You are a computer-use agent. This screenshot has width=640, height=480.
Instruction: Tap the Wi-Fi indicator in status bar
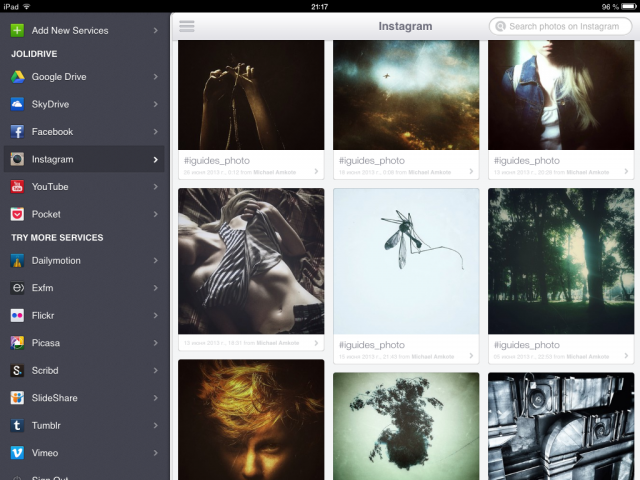(x=27, y=7)
